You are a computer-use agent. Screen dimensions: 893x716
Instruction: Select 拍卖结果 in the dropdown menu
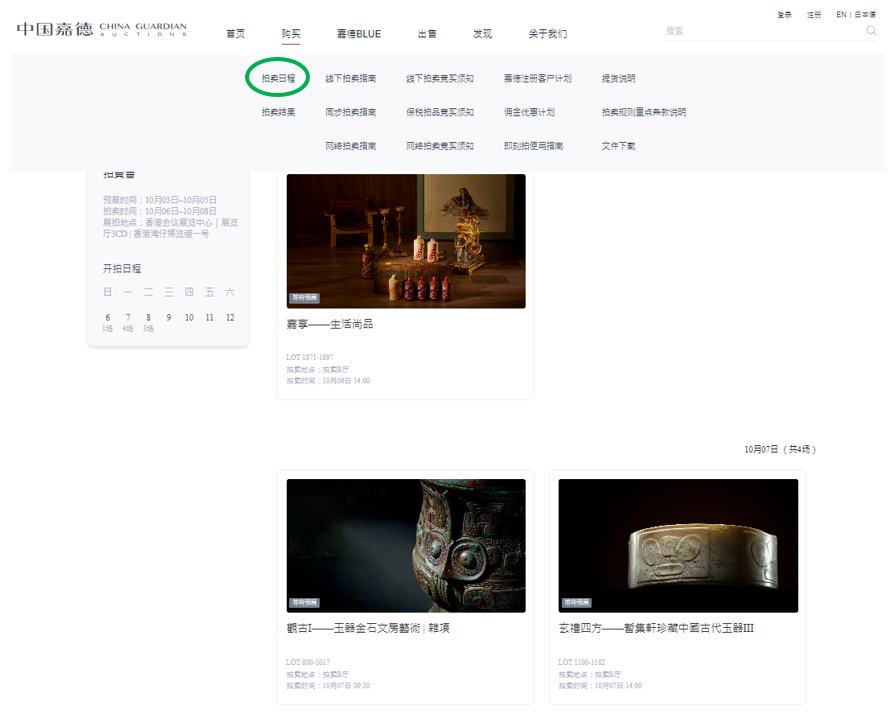click(278, 112)
